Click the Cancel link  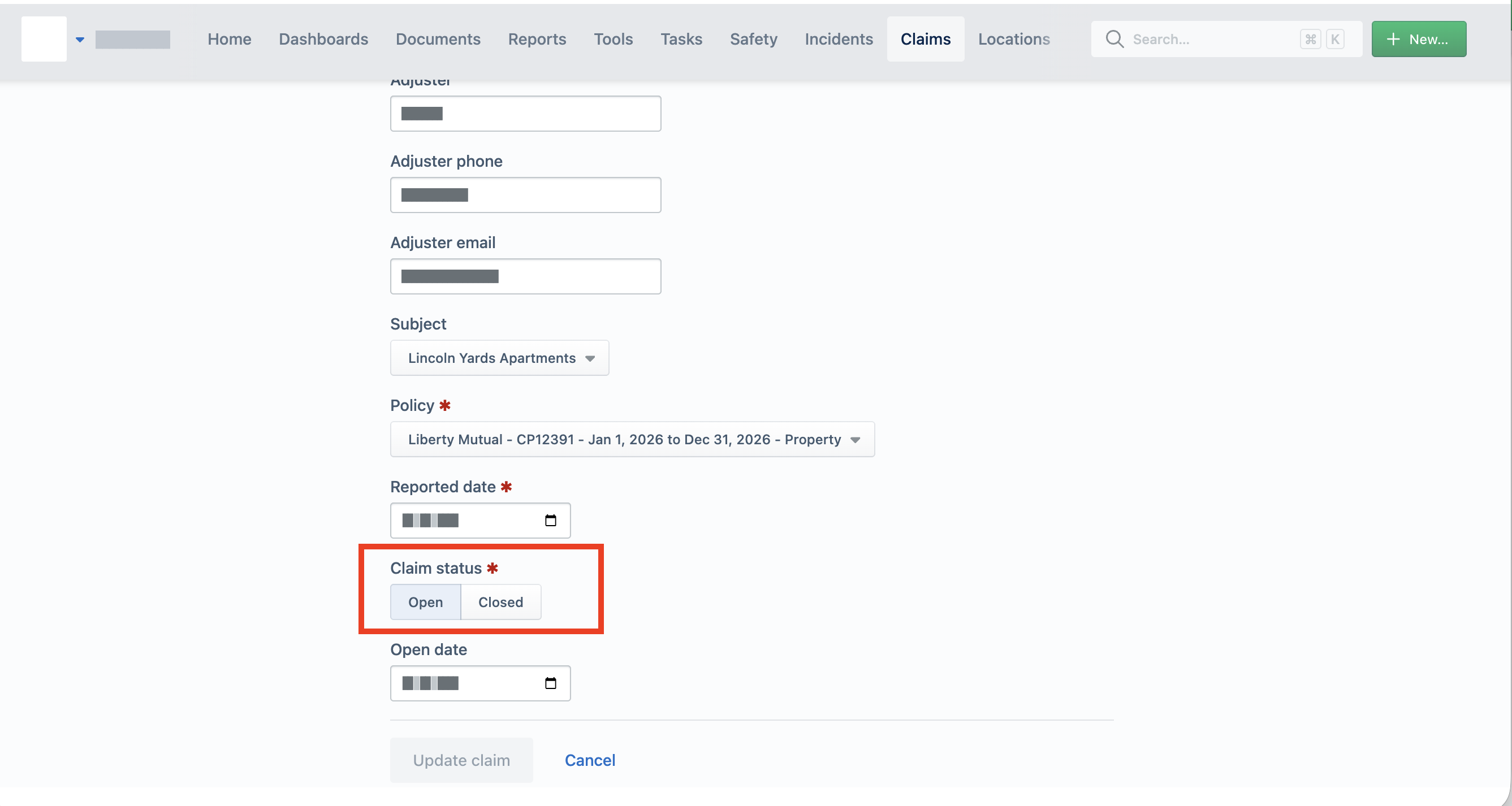(590, 760)
